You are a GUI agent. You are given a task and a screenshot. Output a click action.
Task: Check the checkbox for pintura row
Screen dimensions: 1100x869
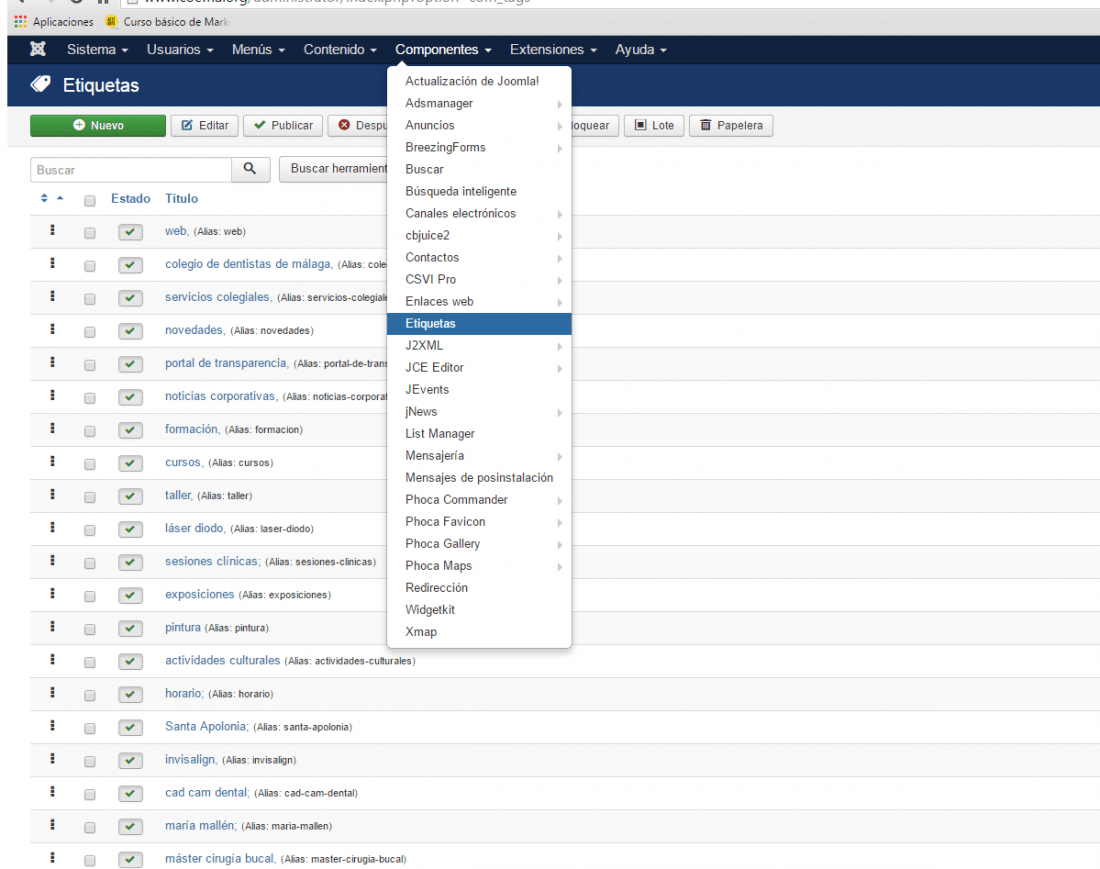pos(90,629)
